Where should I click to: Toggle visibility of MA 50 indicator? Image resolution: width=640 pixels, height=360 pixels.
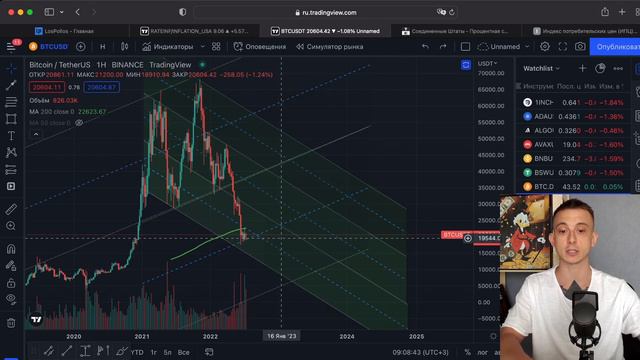click(79, 123)
